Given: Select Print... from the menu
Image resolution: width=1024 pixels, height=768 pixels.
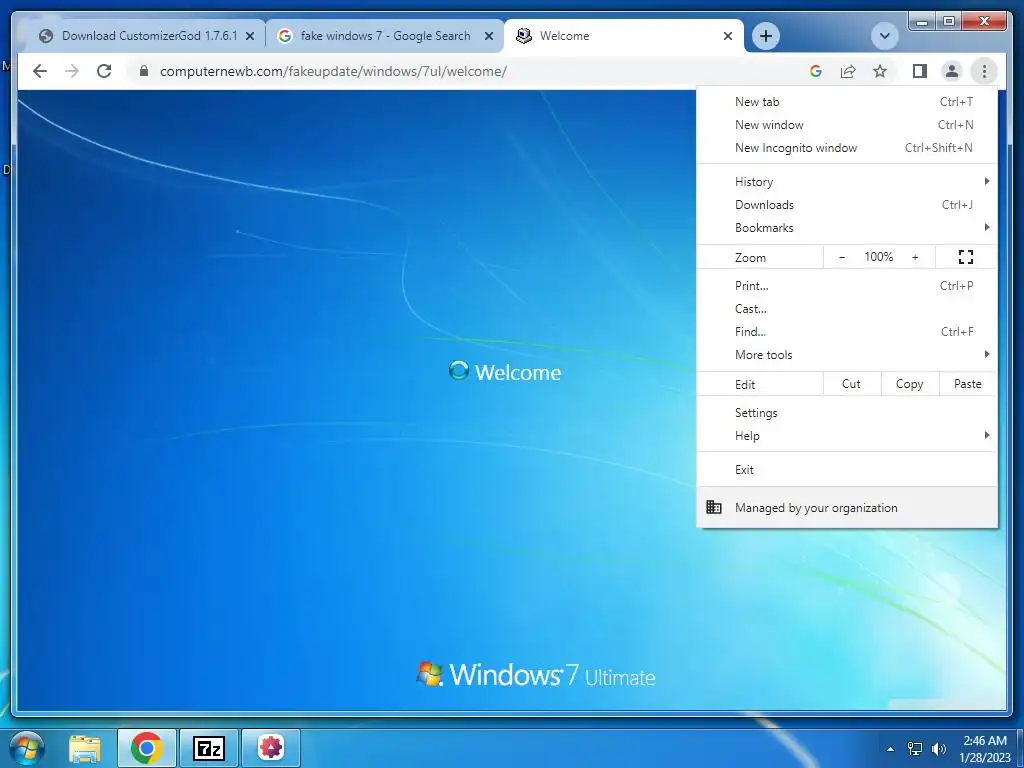Looking at the screenshot, I should tap(847, 285).
